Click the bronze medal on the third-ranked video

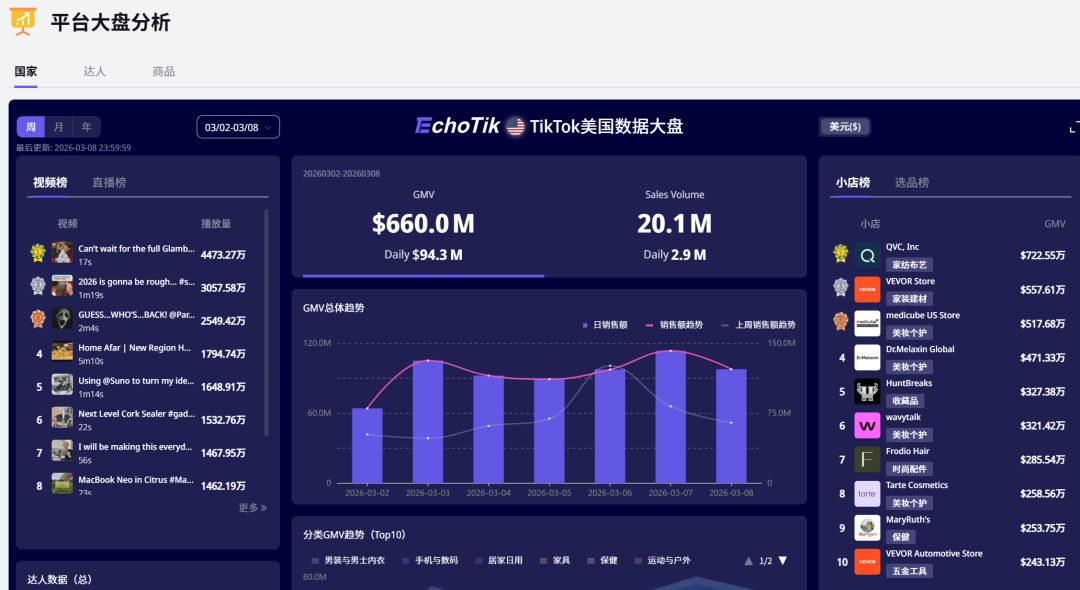(38, 319)
